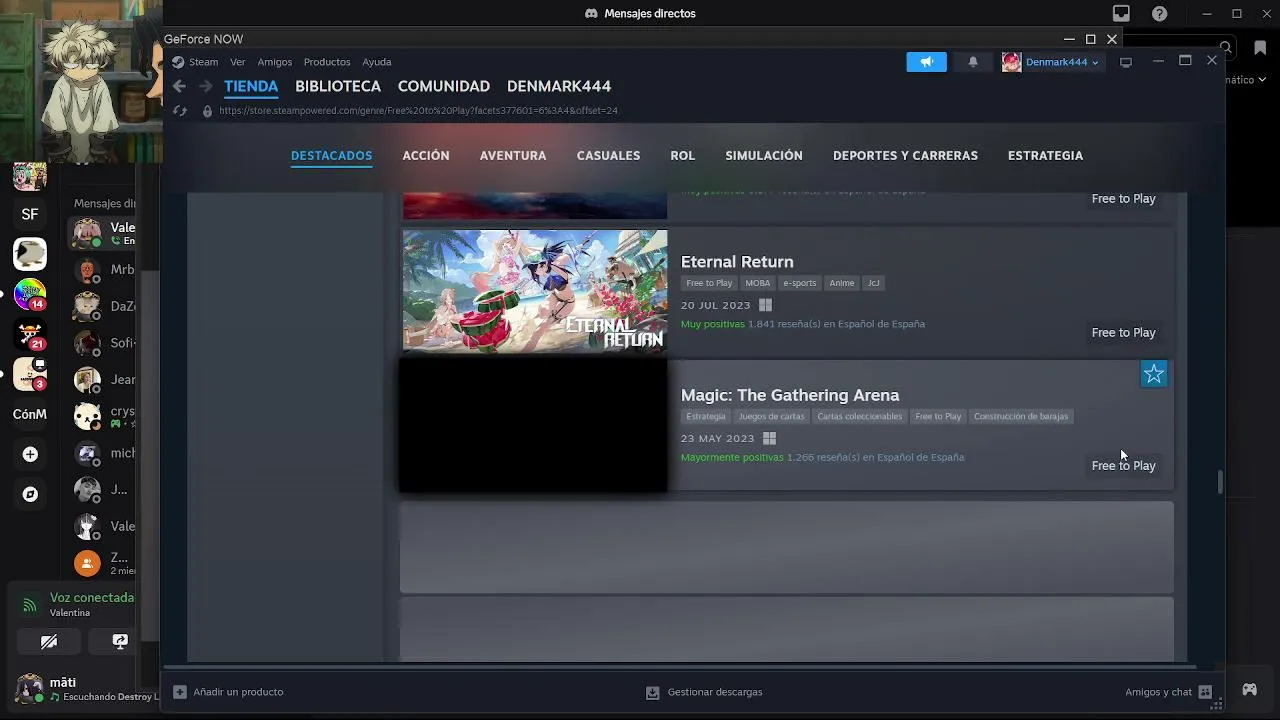Open the Amigos menu
Viewport: 1280px width, 720px height.
(275, 62)
